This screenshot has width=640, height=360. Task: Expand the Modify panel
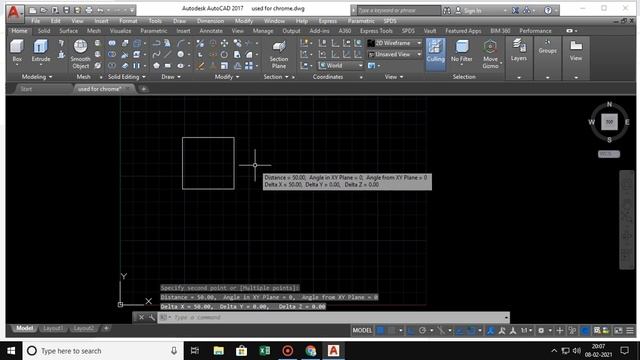point(227,77)
